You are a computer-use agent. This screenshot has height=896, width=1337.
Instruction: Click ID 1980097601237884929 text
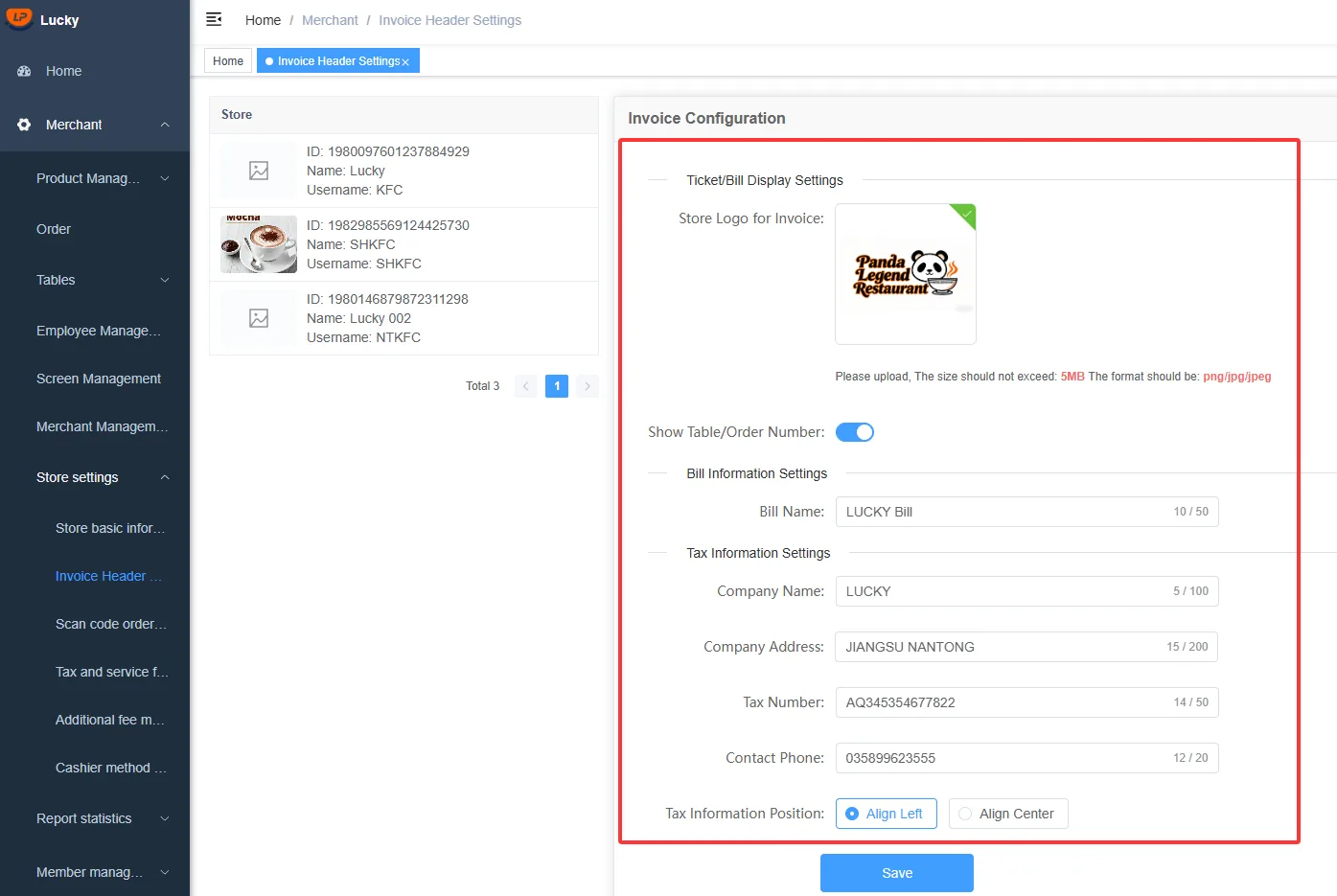(388, 151)
